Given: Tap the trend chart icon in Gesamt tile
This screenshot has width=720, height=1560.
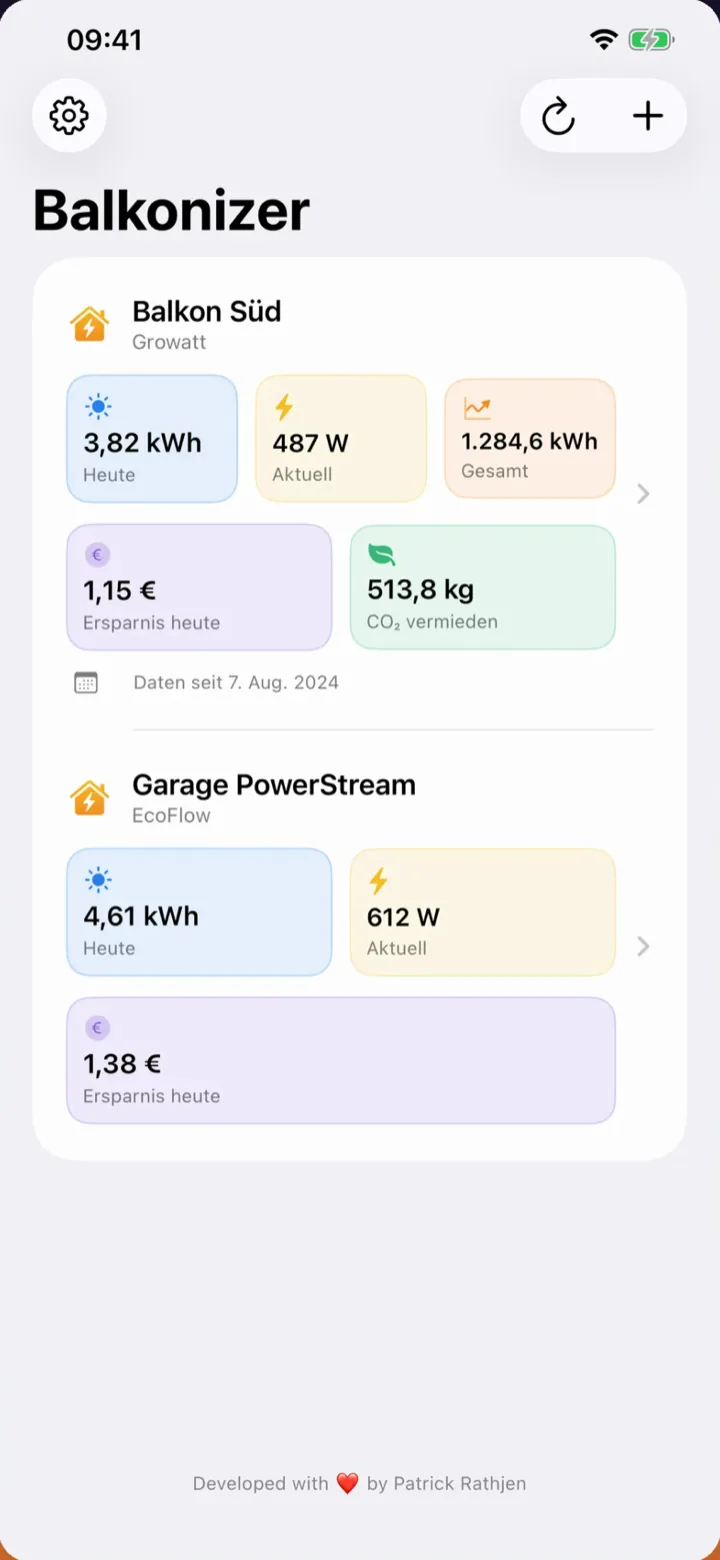Looking at the screenshot, I should coord(477,408).
